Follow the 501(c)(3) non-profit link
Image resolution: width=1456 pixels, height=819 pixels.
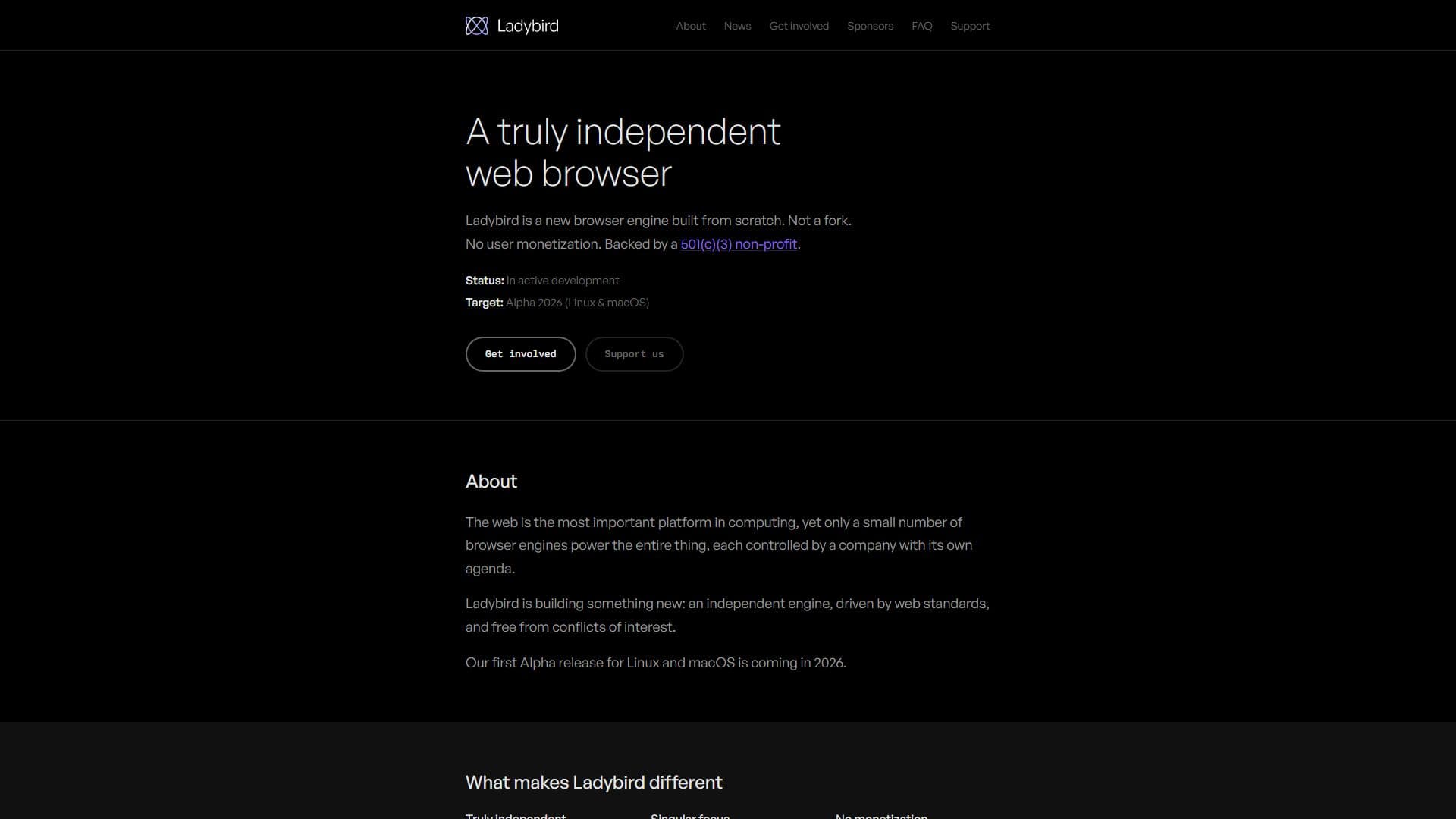click(739, 244)
